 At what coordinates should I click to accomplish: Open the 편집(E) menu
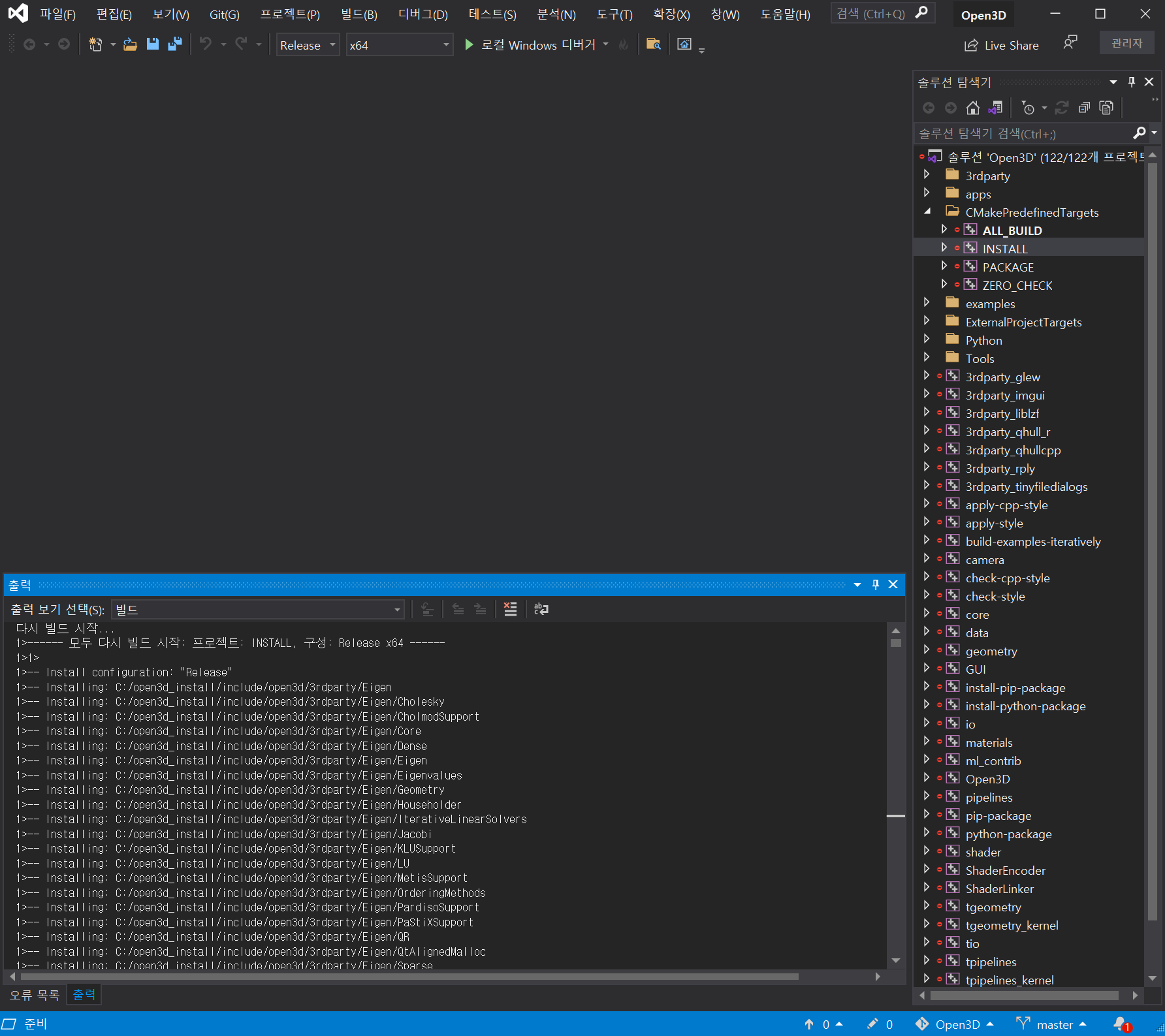(x=114, y=14)
